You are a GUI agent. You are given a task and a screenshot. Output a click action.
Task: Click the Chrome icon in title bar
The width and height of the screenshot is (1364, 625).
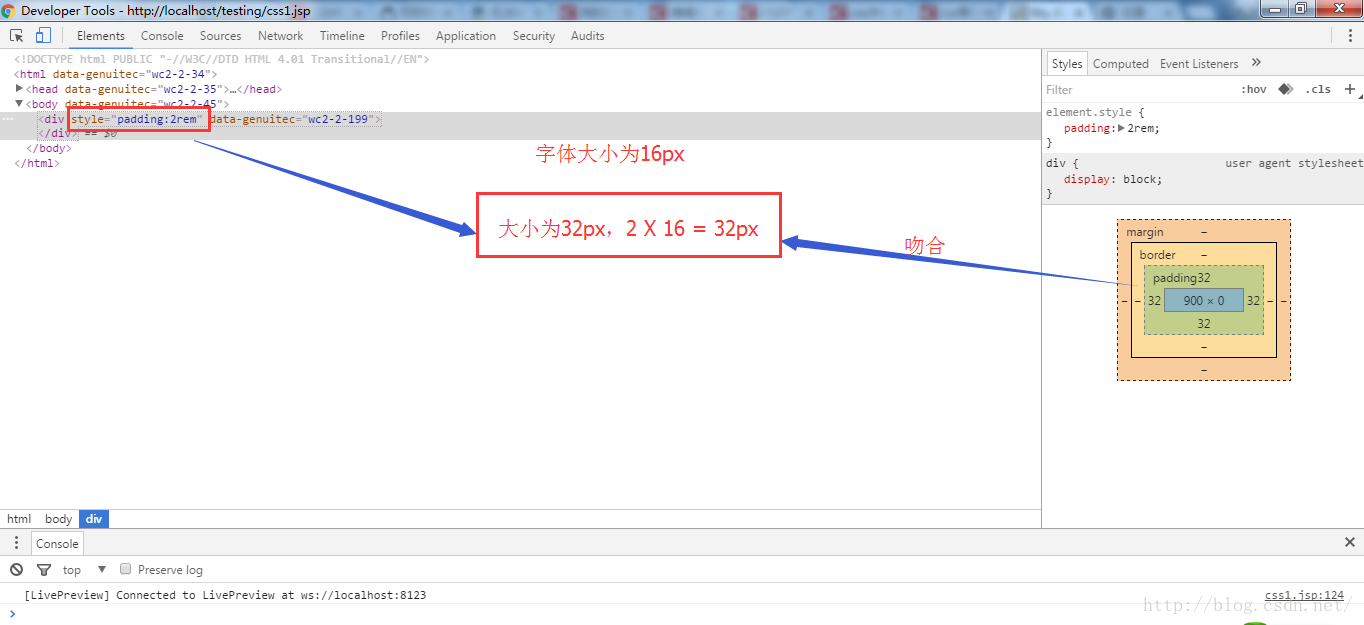point(9,10)
